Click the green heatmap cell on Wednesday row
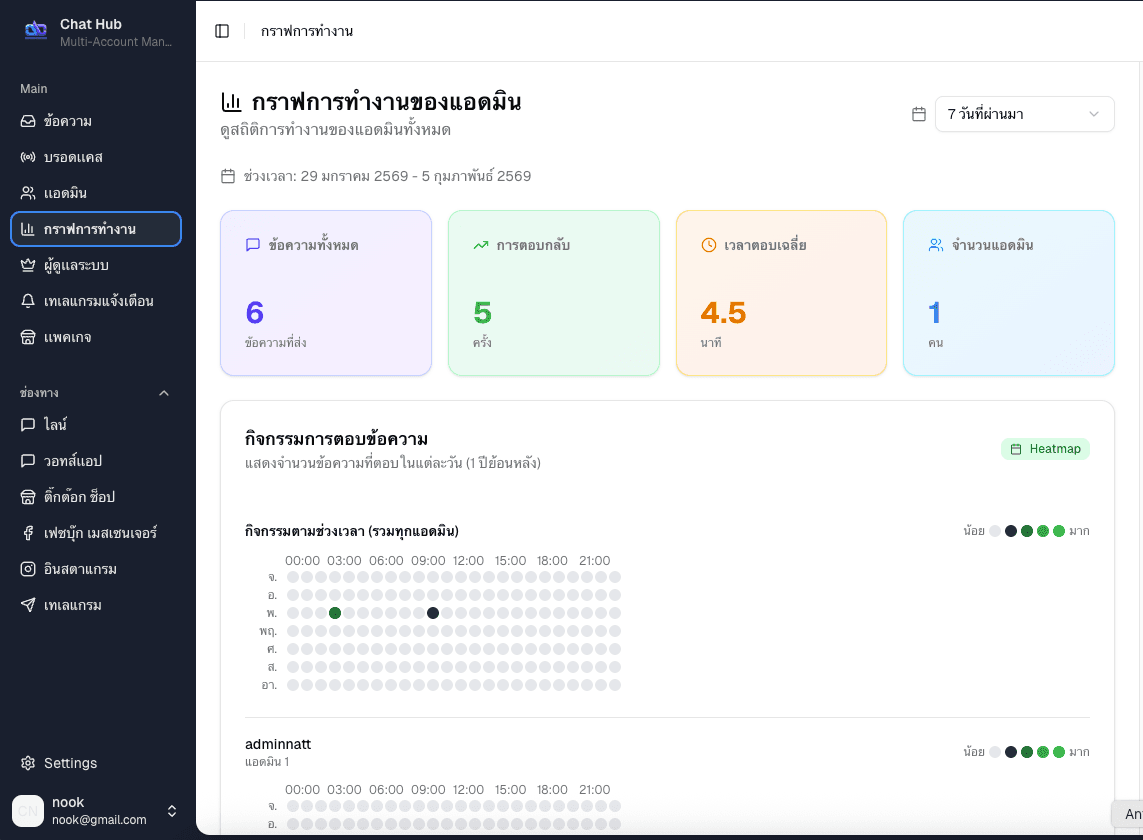 pyautogui.click(x=335, y=613)
